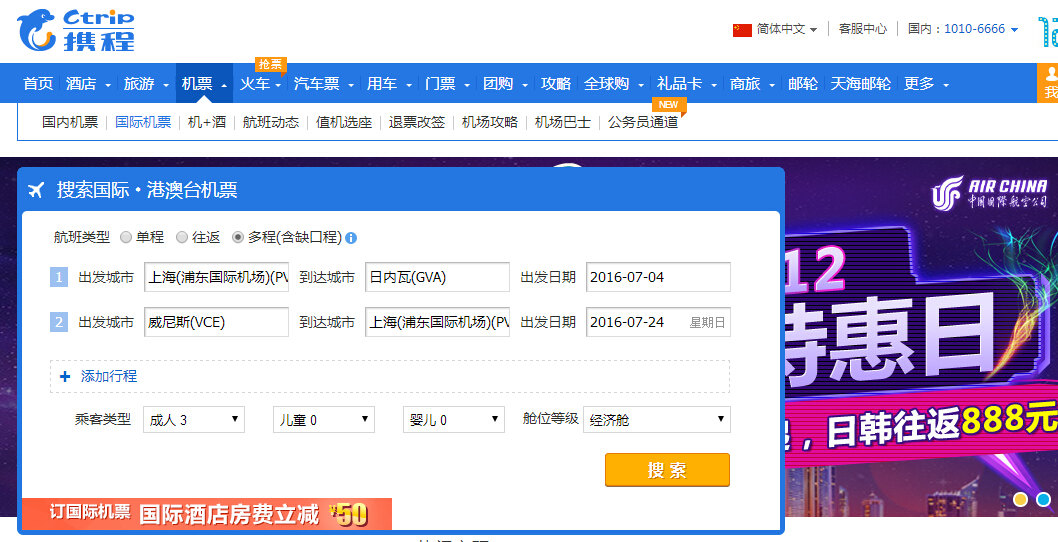This screenshot has width=1058, height=542.
Task: Open the 邮轮 cruise tab
Action: 803,84
